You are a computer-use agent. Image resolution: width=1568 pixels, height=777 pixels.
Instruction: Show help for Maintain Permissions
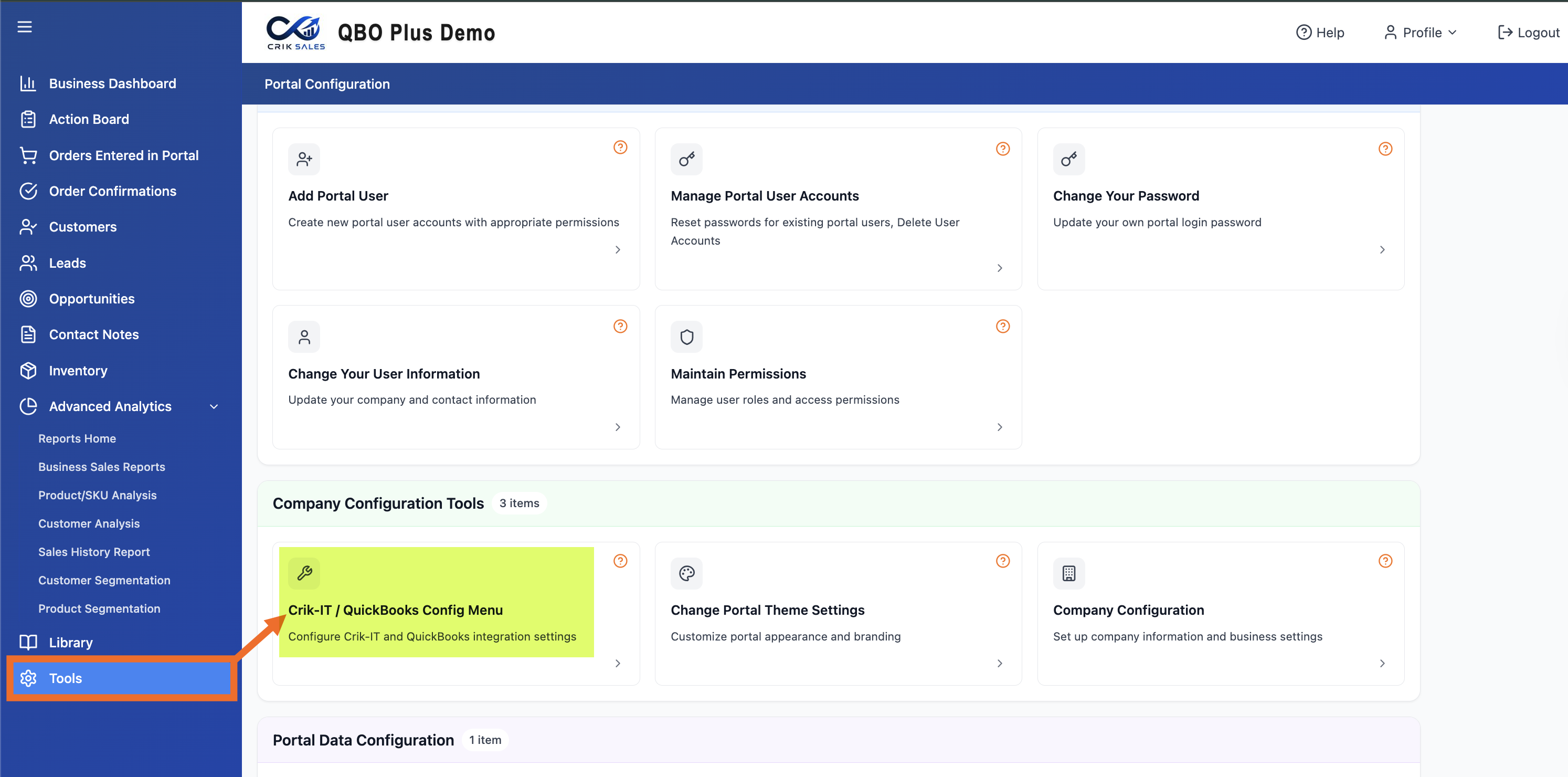1002,327
